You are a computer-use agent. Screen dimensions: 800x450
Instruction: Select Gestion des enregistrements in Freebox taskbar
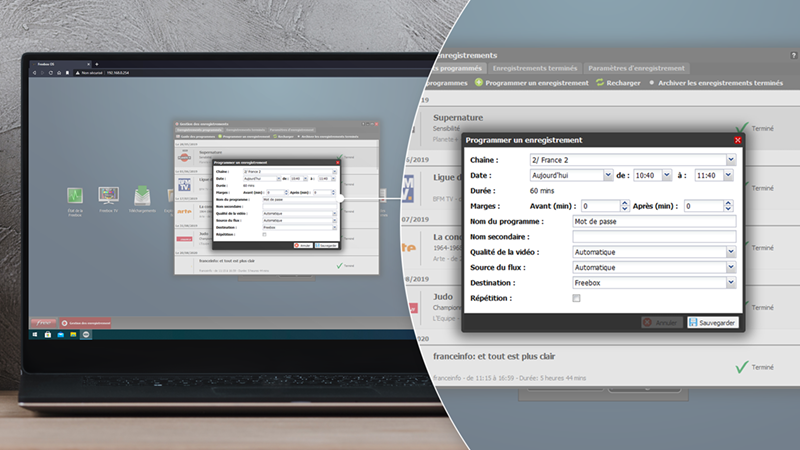85,323
